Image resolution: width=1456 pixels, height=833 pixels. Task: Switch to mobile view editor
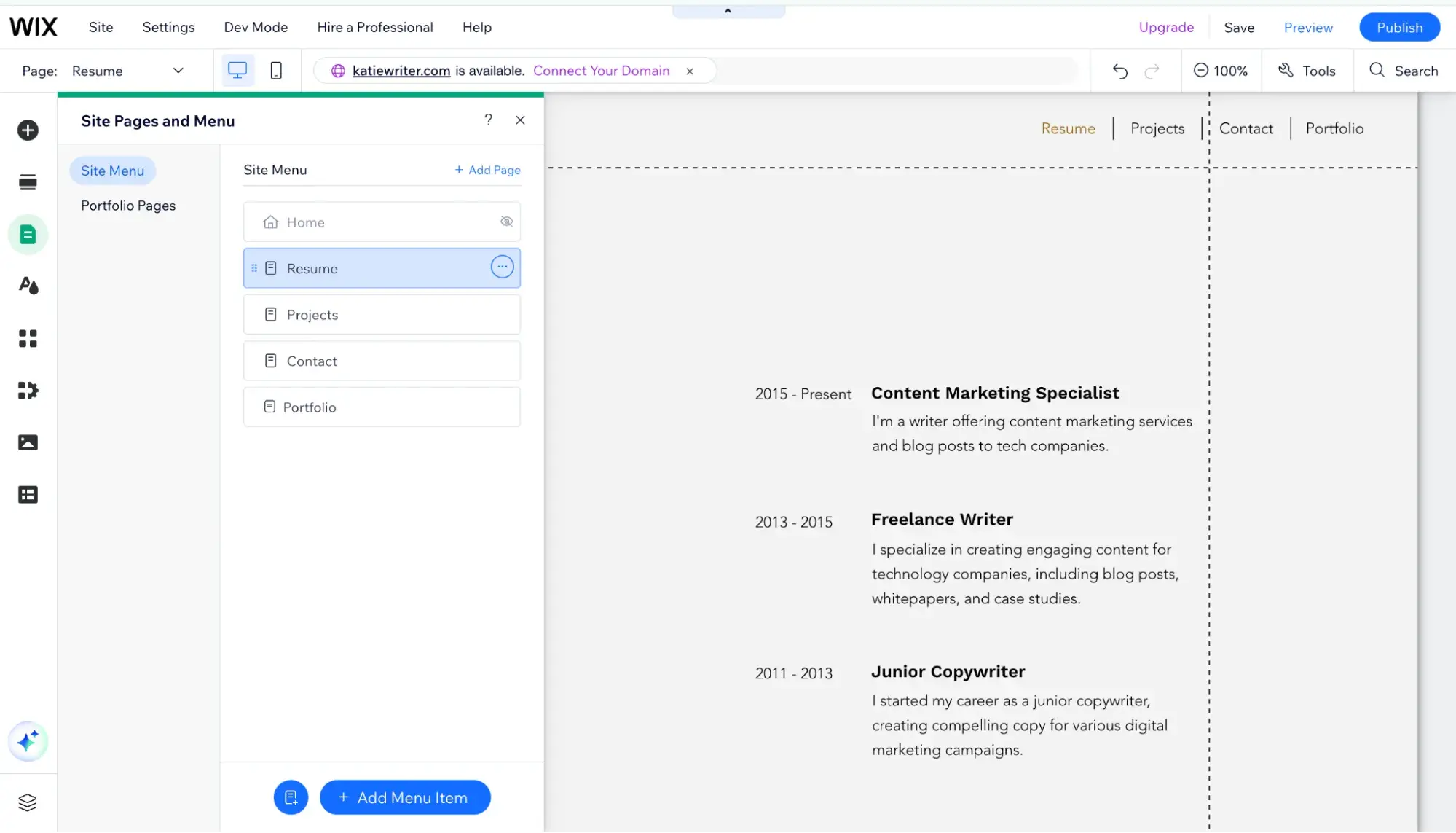276,71
